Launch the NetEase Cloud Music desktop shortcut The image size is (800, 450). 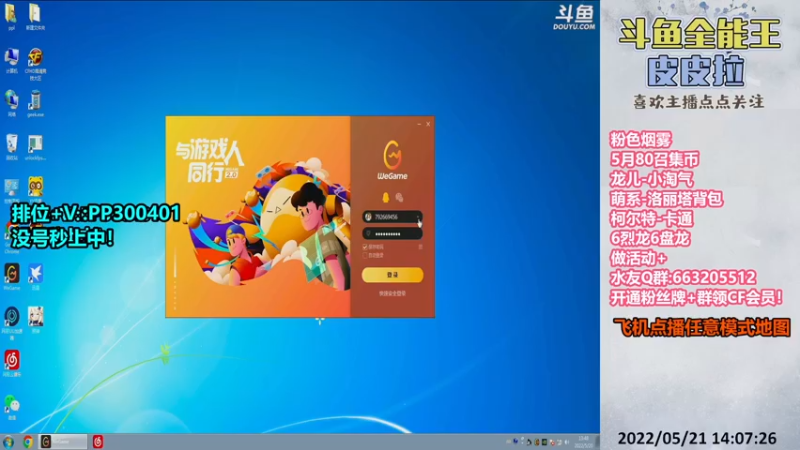[x=12, y=363]
